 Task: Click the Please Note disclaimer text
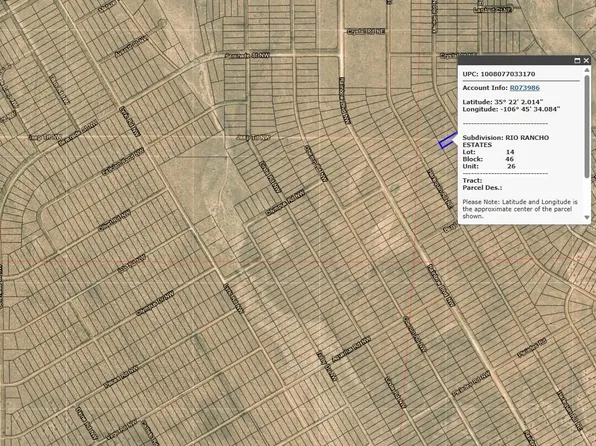pyautogui.click(x=520, y=209)
